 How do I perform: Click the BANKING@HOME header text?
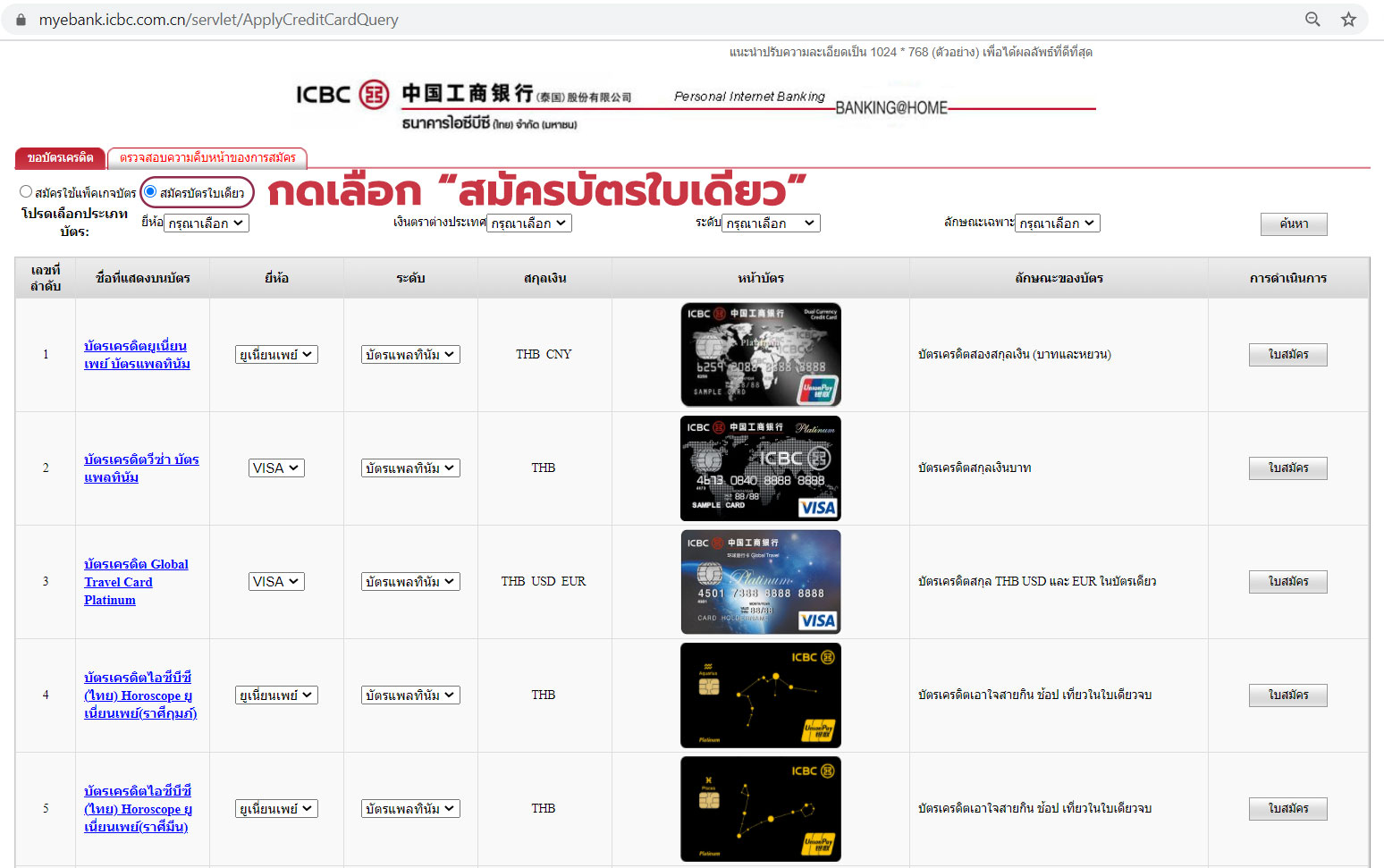pos(891,107)
